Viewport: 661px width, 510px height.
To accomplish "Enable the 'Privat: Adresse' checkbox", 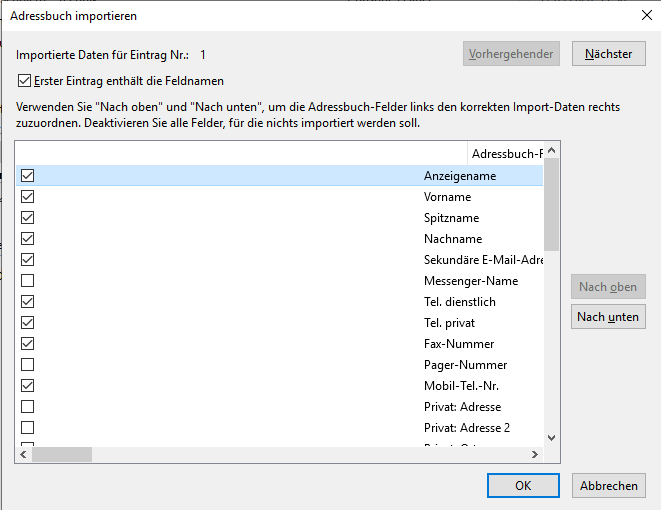I will click(x=27, y=407).
